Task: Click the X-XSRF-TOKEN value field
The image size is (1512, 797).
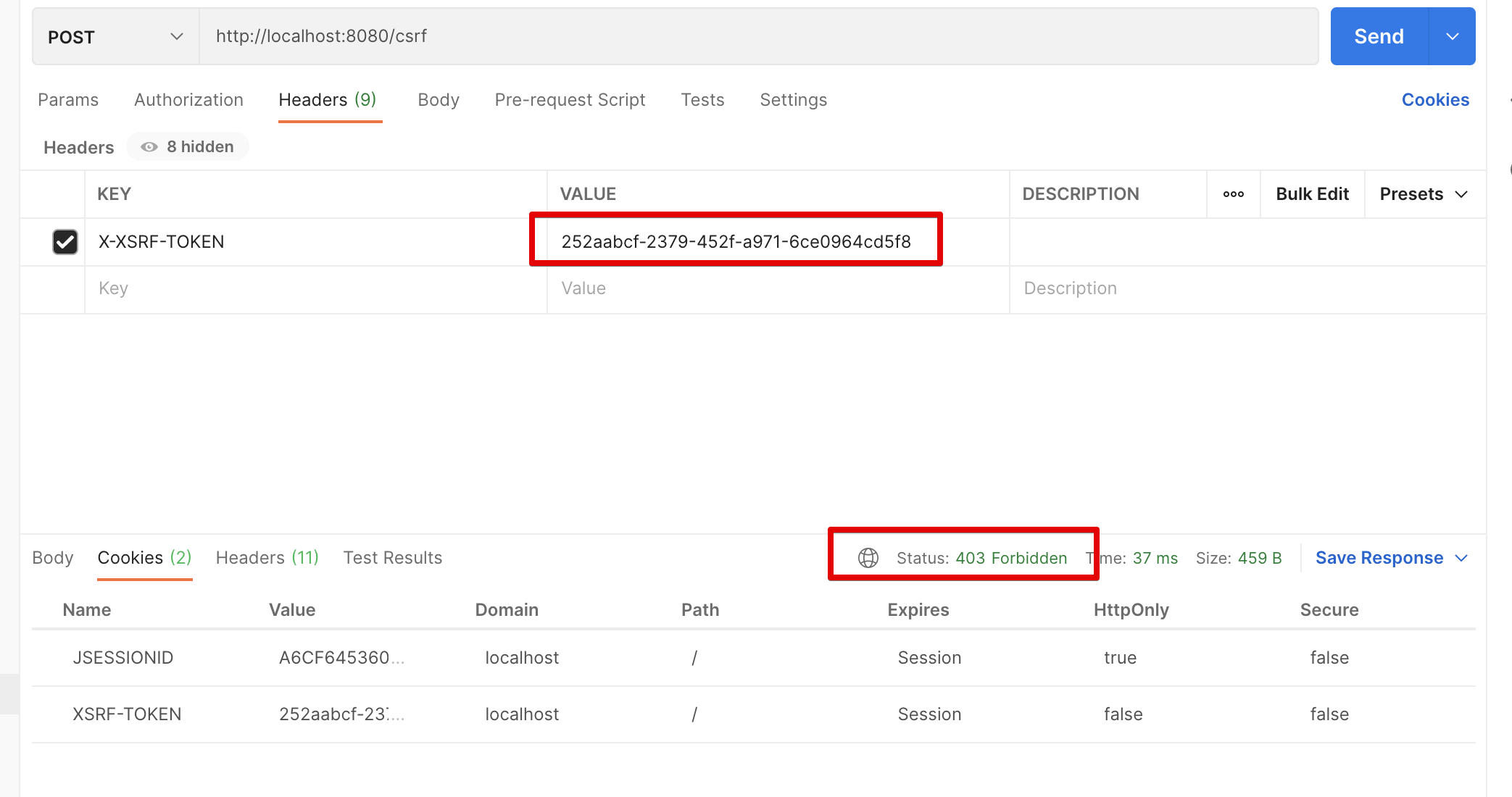Action: pyautogui.click(x=736, y=242)
